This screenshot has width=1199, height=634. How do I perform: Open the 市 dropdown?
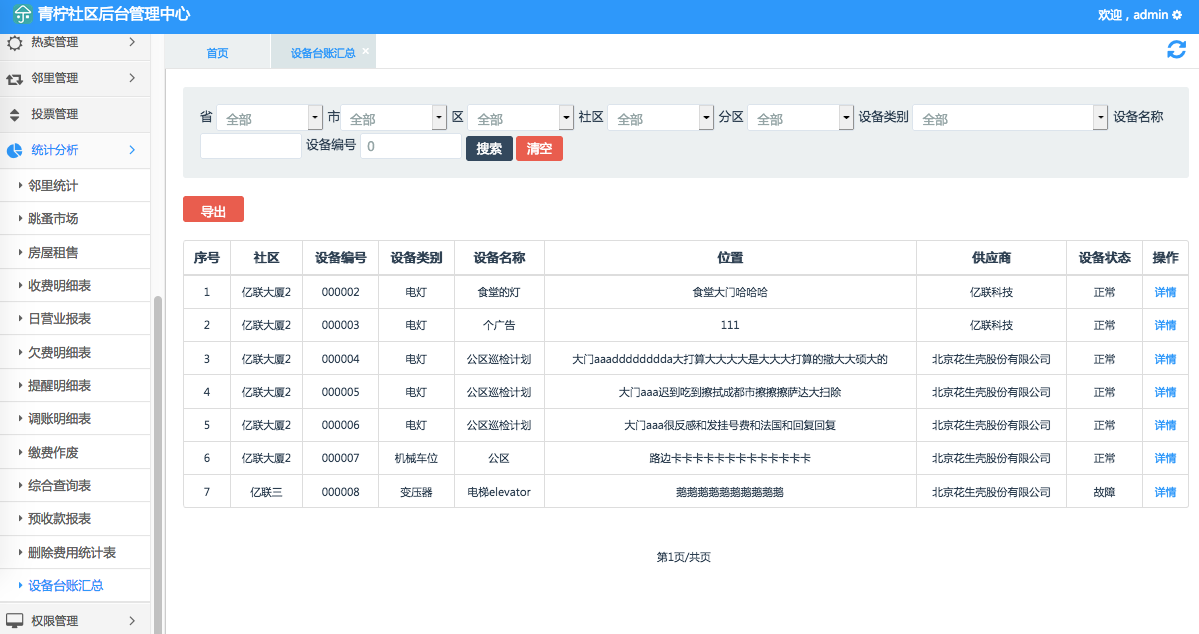pos(393,118)
